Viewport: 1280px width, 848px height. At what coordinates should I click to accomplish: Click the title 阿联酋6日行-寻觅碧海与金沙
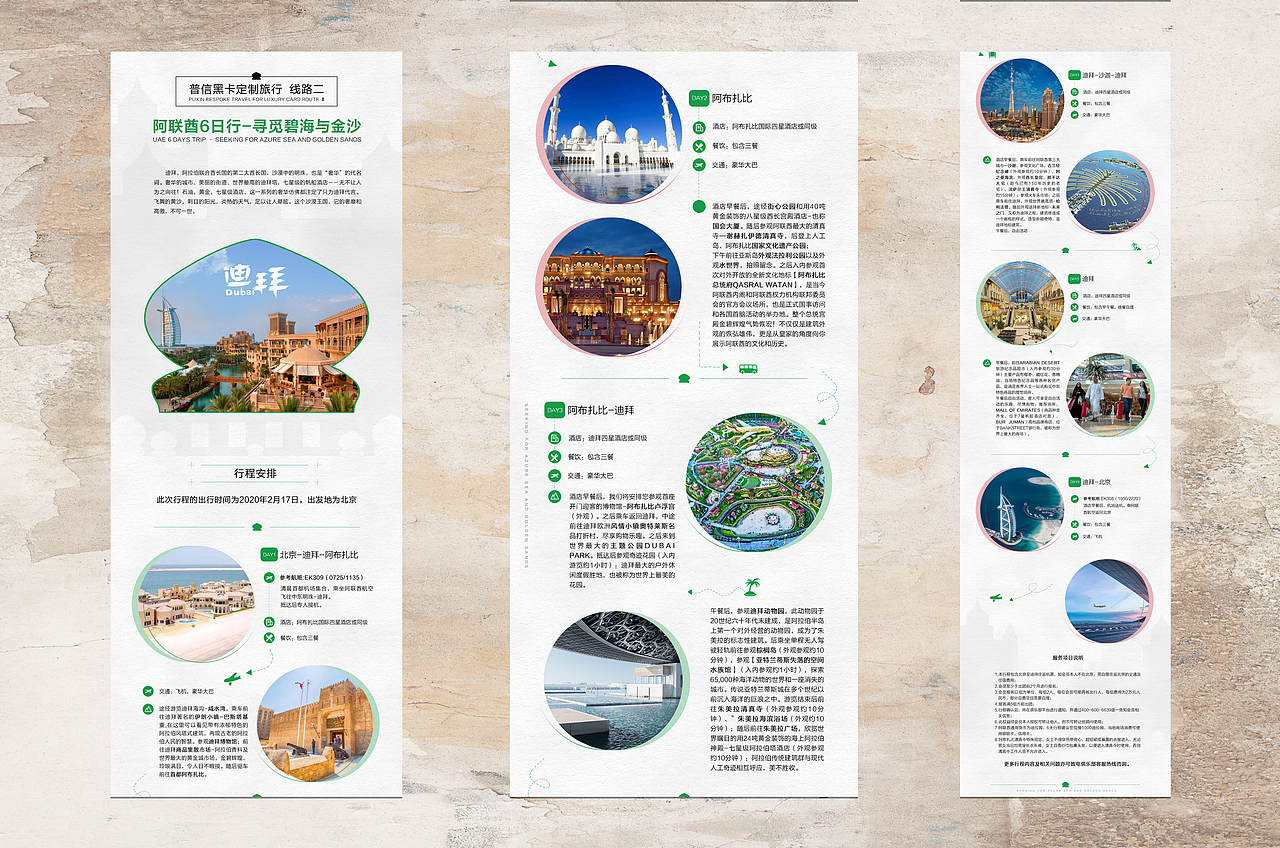[256, 126]
